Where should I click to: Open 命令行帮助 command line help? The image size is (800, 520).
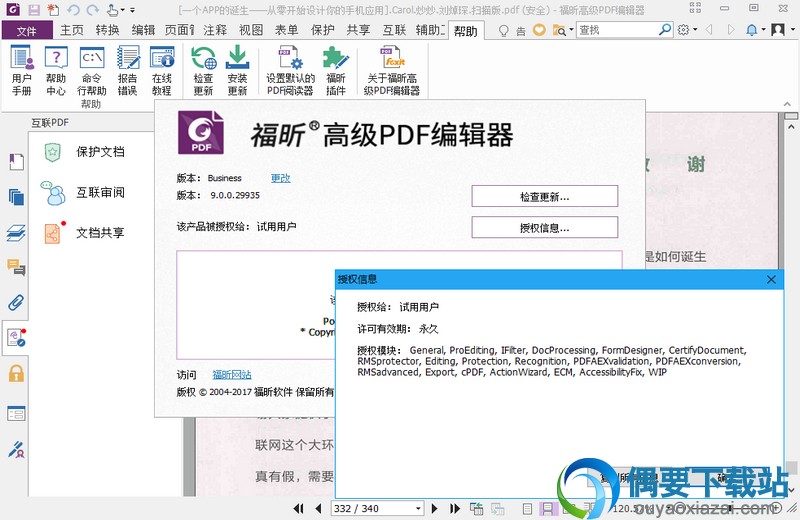[x=92, y=70]
